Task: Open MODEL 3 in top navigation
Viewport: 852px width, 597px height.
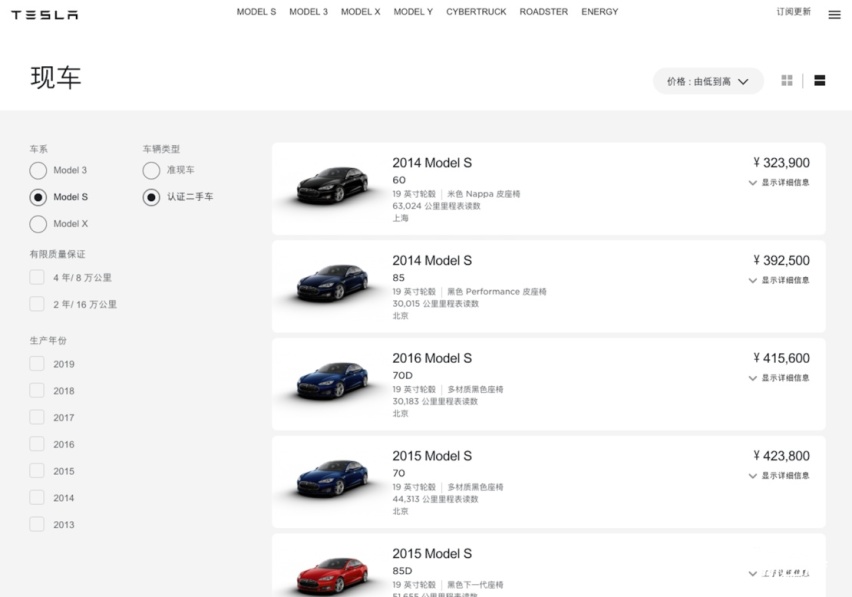Action: 309,12
